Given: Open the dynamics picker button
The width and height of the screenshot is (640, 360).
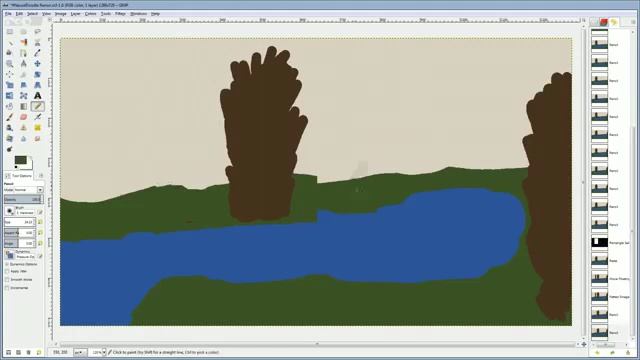Looking at the screenshot, I should 9,255.
